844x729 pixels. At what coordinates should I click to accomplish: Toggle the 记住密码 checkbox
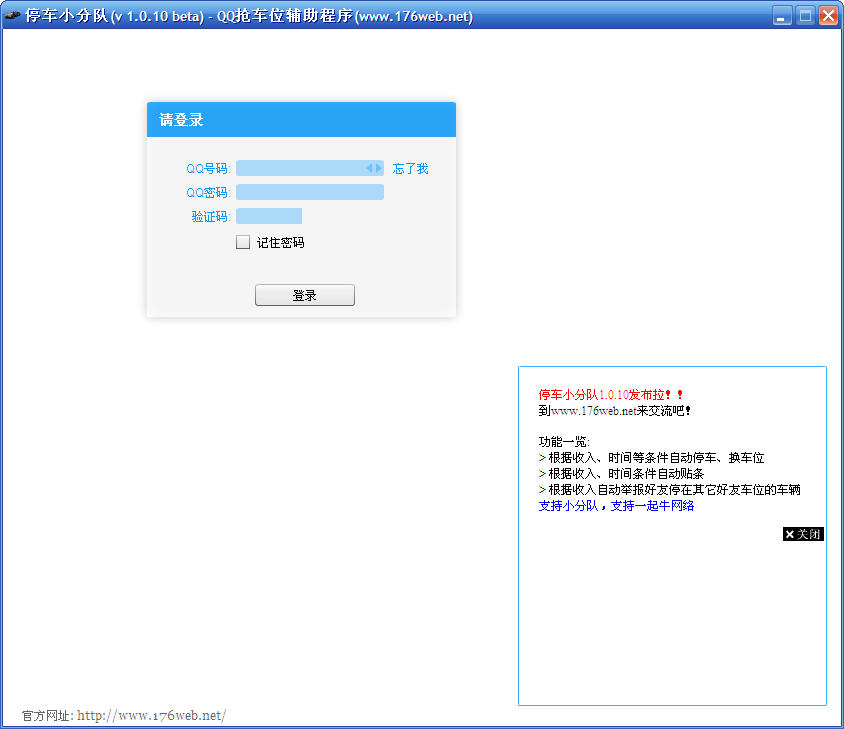(243, 242)
